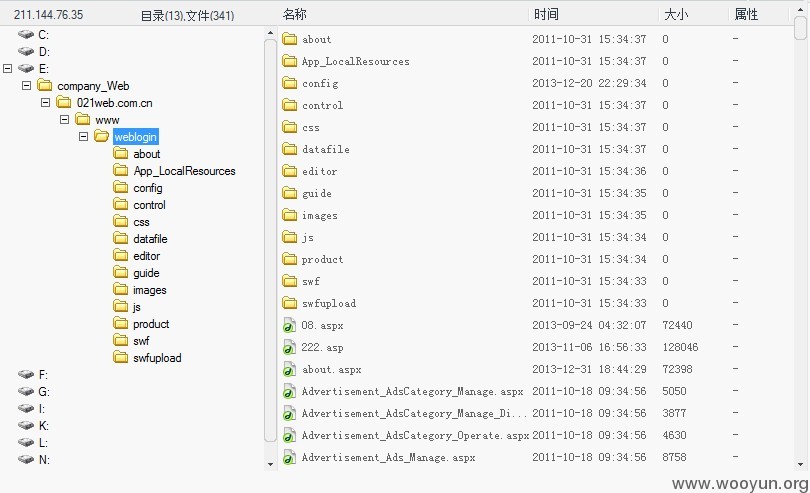Click the product folder icon in tree
This screenshot has height=493, width=810.
121,323
